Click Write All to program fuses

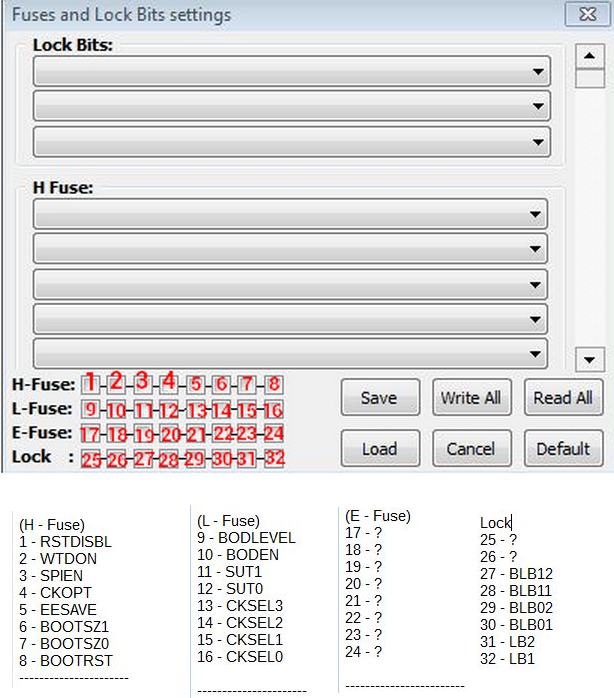click(x=472, y=398)
